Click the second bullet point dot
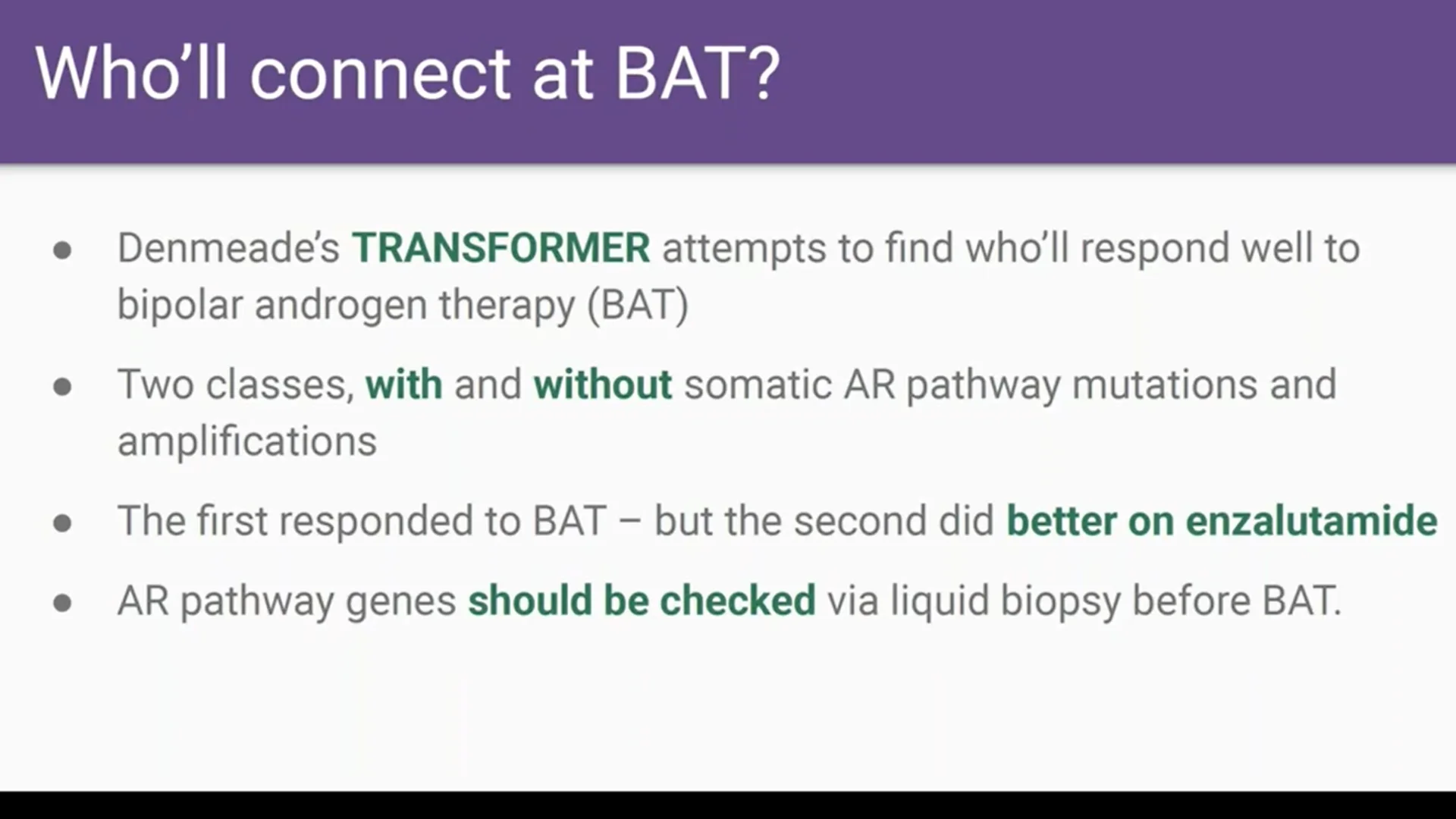Image resolution: width=1456 pixels, height=819 pixels. click(63, 388)
